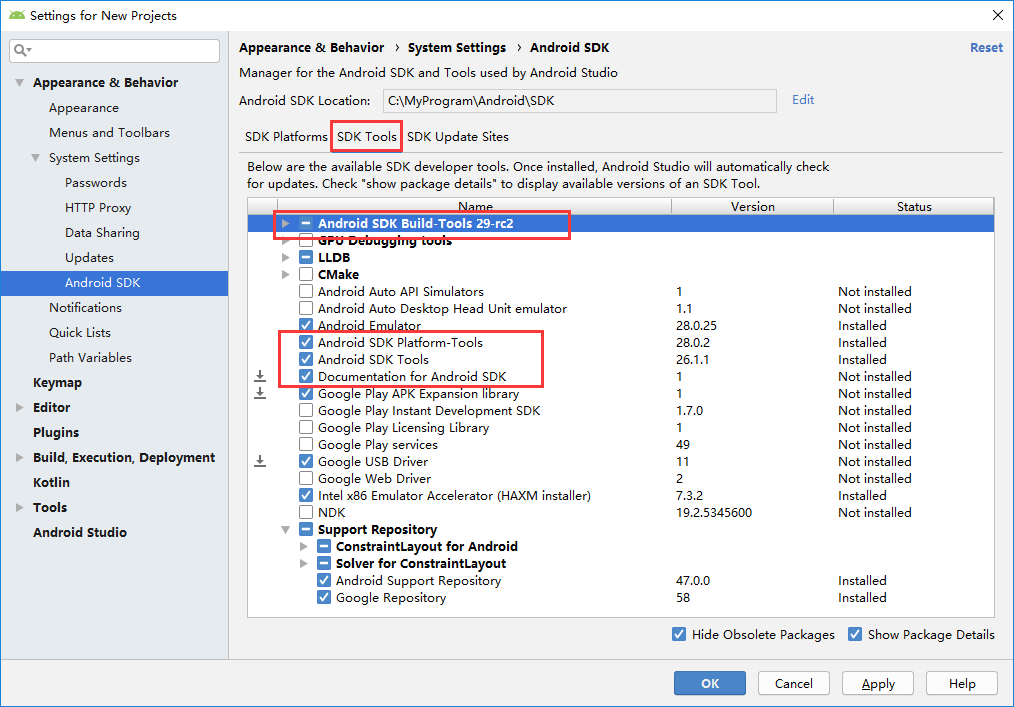The image size is (1014, 707).
Task: Select HTTP Proxy settings
Action: click(98, 208)
